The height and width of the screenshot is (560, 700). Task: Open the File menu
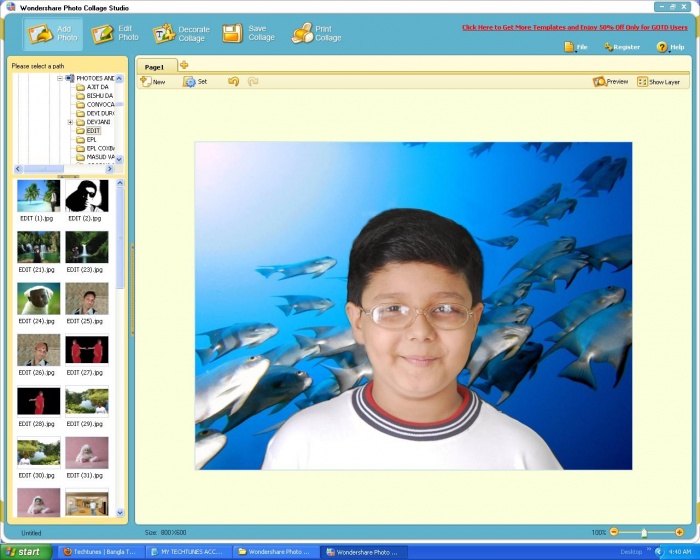[576, 47]
